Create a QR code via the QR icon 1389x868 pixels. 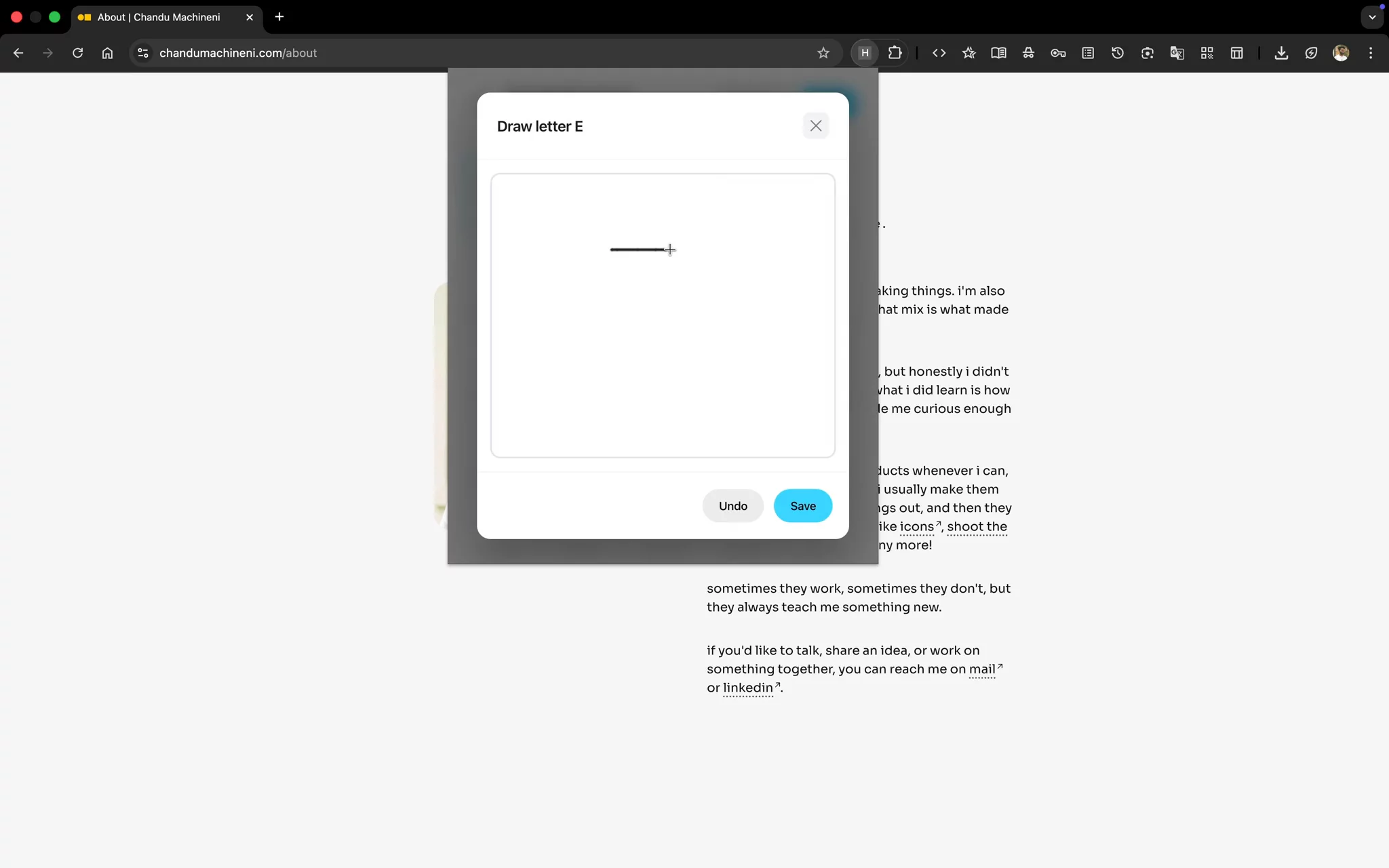click(x=1207, y=53)
